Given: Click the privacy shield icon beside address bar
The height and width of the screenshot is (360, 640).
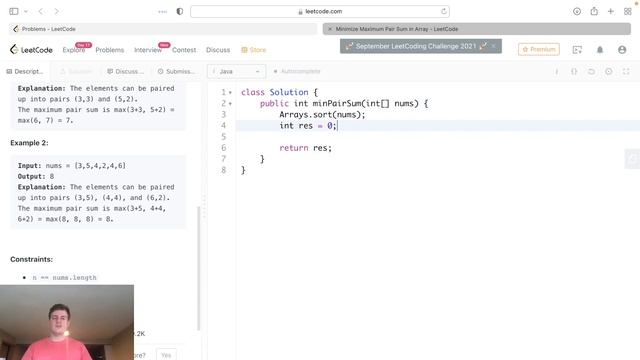Looking at the screenshot, I should (180, 11).
